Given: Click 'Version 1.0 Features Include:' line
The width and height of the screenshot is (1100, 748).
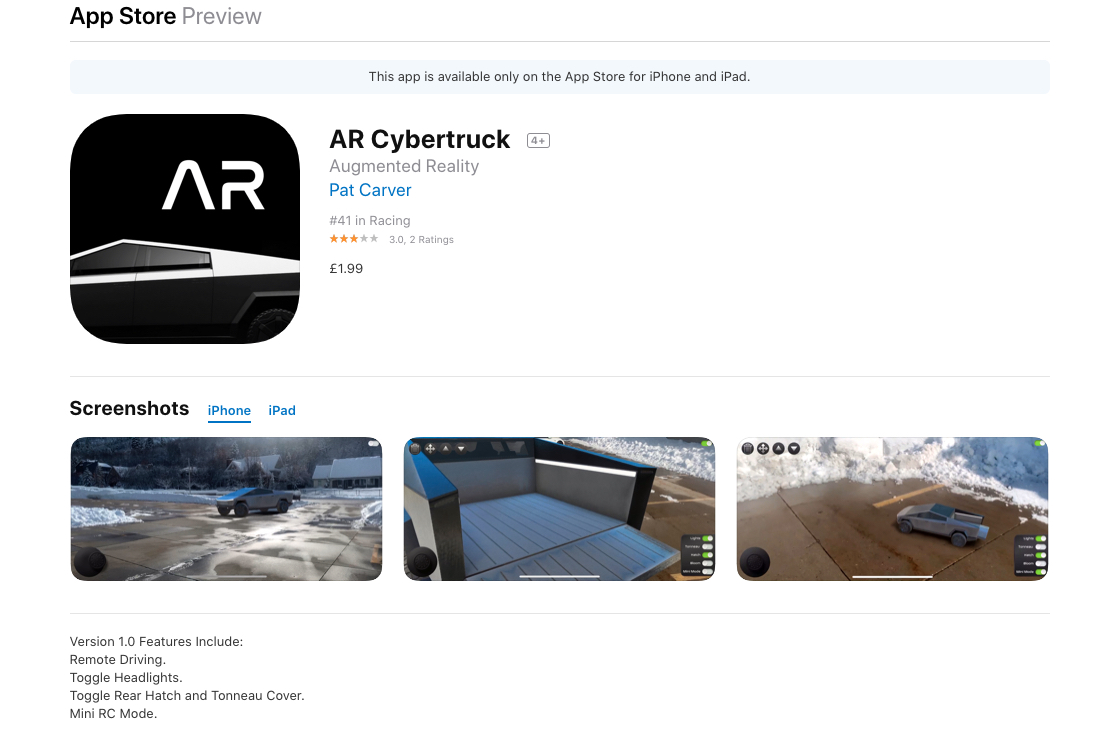Looking at the screenshot, I should [x=156, y=641].
